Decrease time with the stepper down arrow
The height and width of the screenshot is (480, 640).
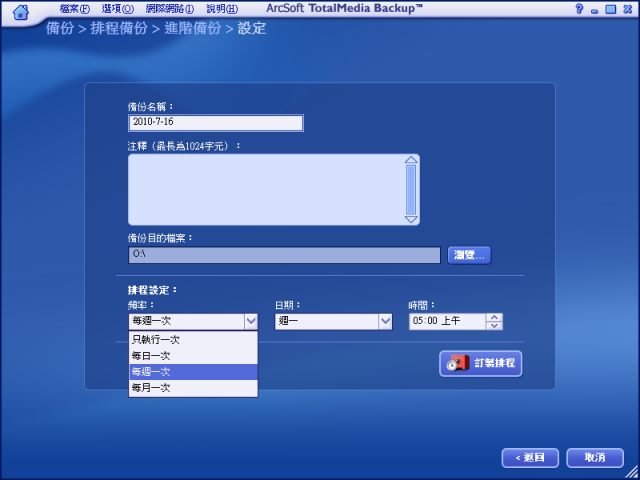(x=495, y=326)
